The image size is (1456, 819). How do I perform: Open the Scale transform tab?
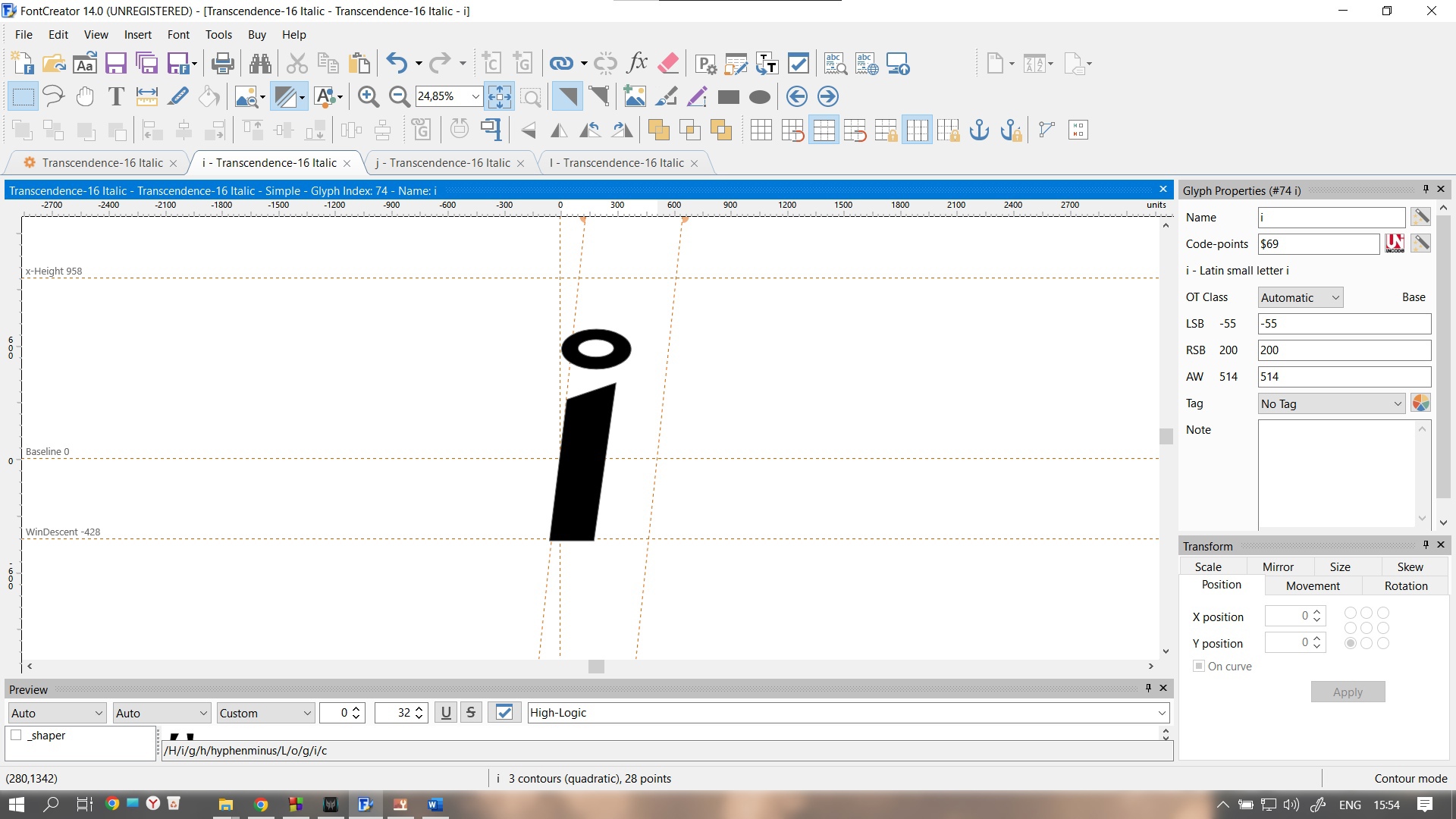1208,566
